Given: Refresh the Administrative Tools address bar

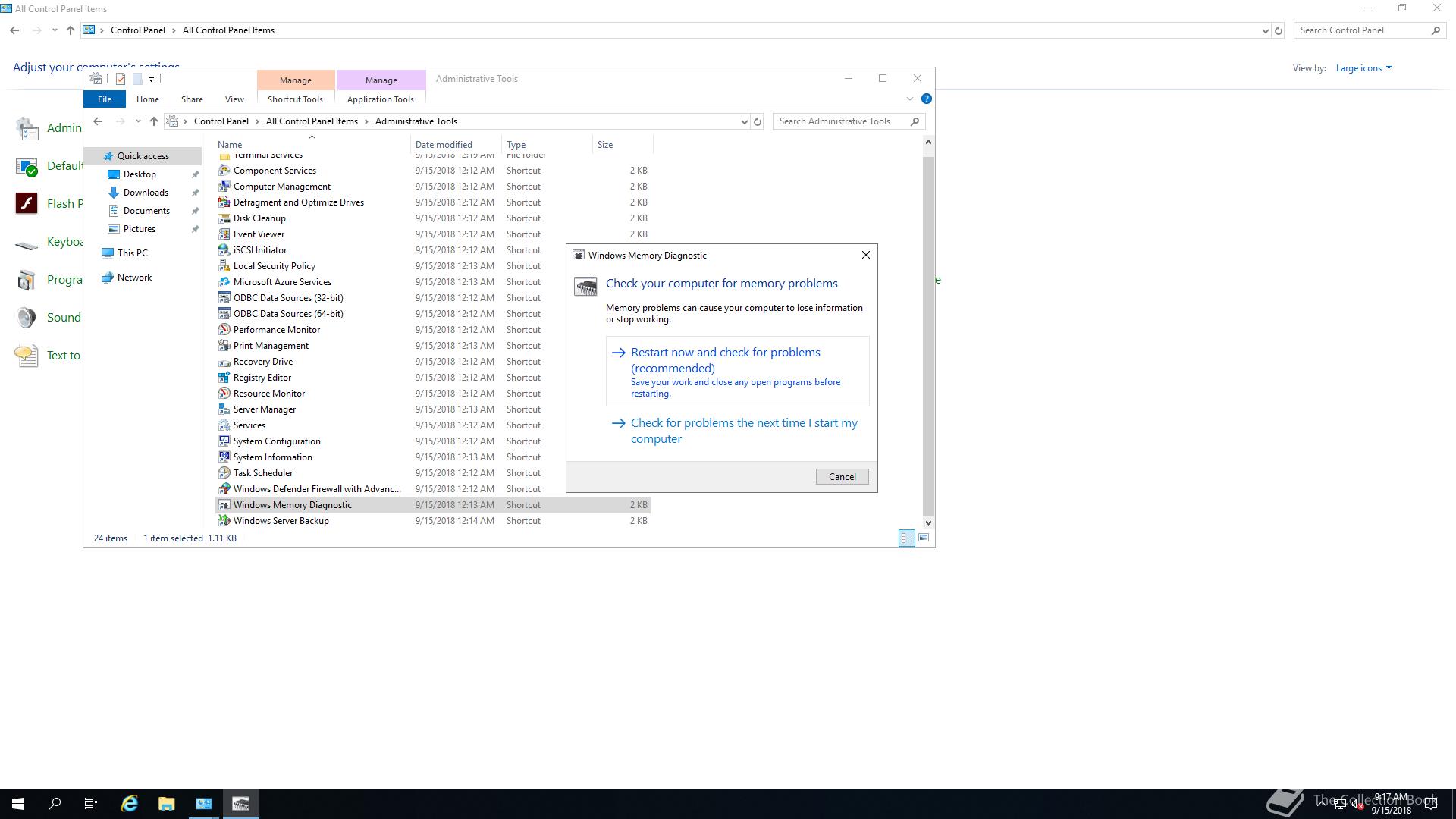Looking at the screenshot, I should pos(757,121).
